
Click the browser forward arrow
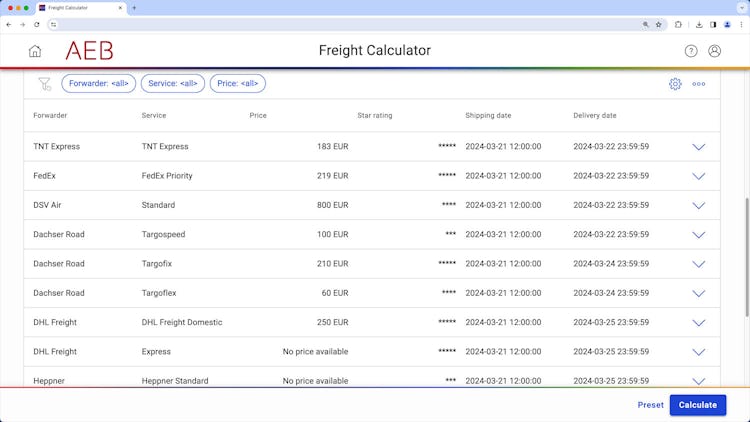[x=22, y=24]
